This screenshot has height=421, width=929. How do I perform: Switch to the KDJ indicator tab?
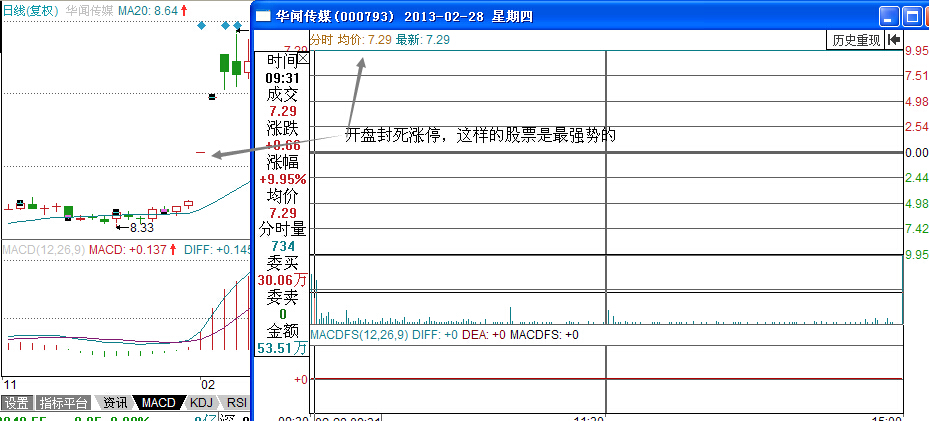(x=201, y=403)
